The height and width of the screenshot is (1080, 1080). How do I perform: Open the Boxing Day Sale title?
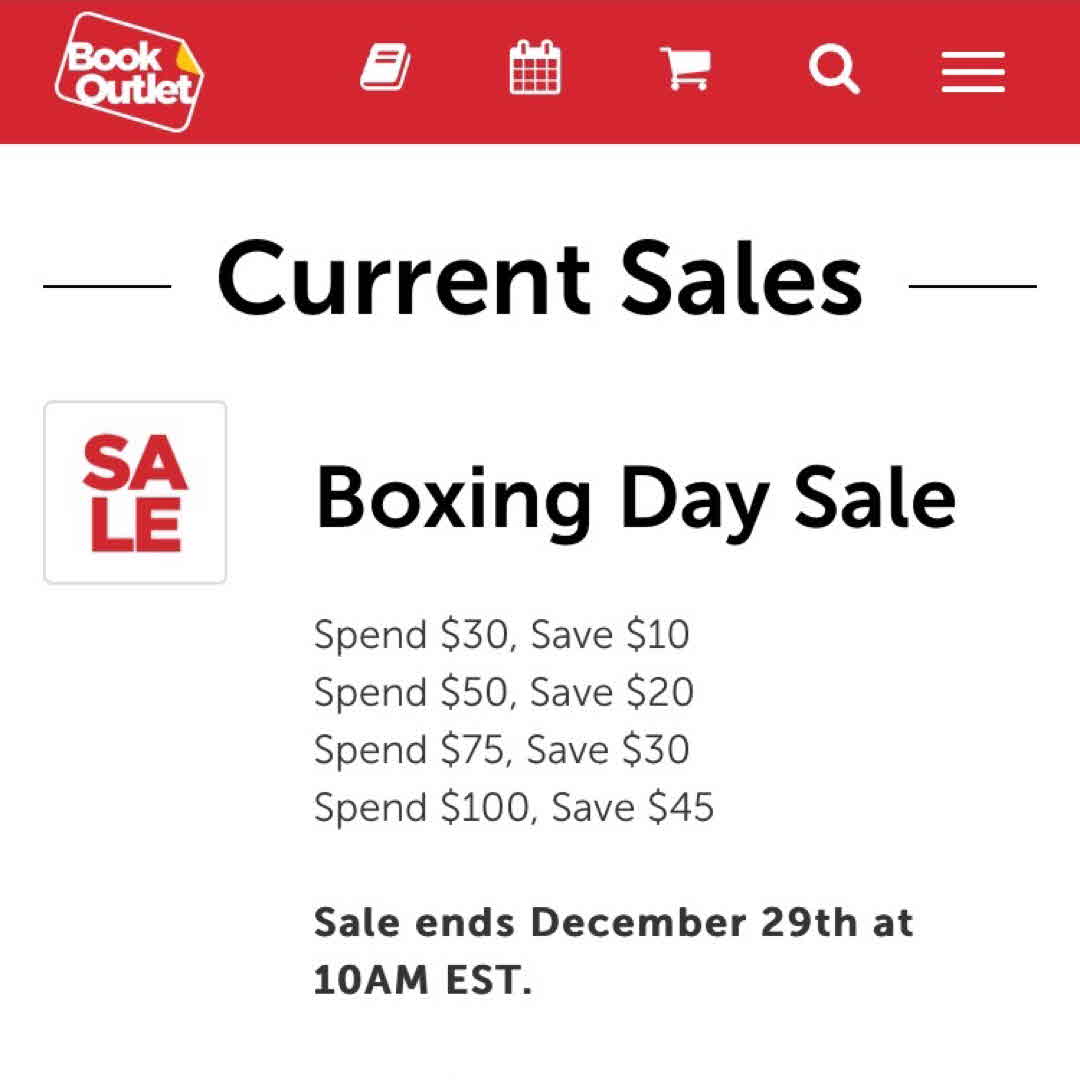(x=635, y=498)
